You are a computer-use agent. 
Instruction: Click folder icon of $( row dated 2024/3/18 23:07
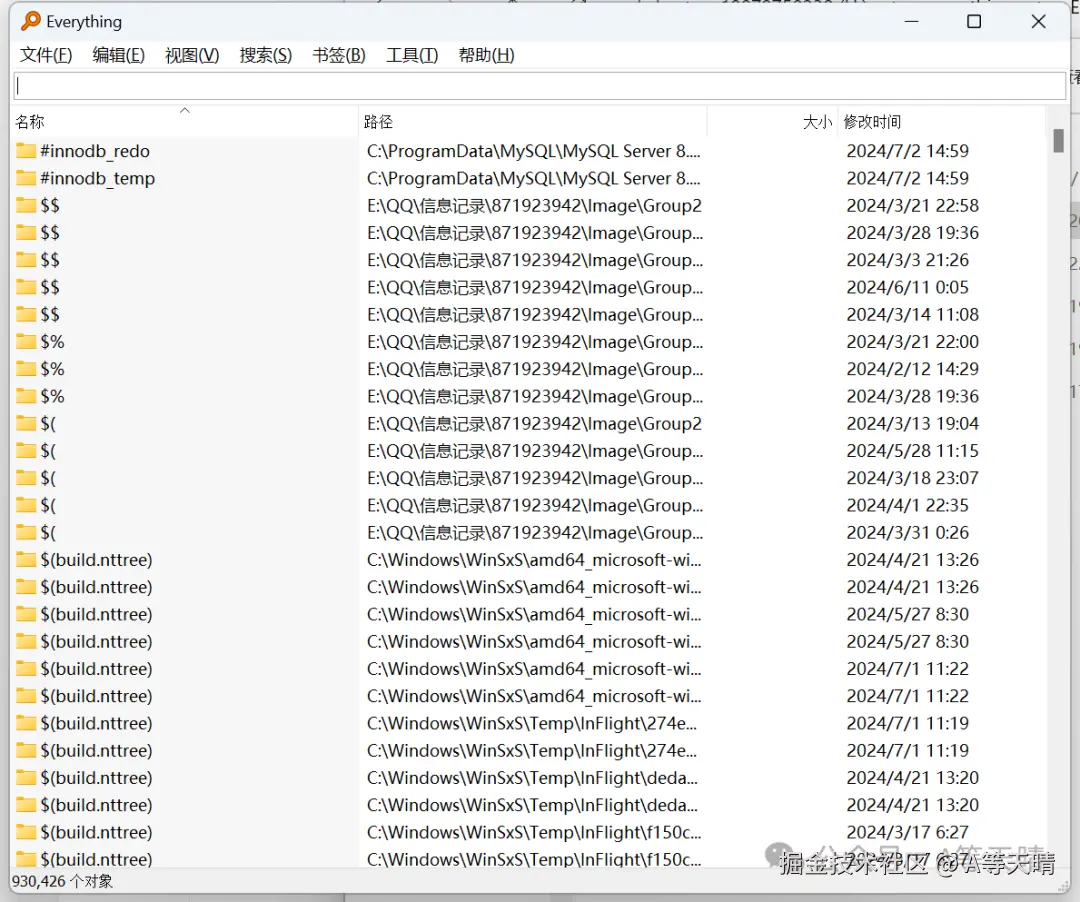click(26, 478)
